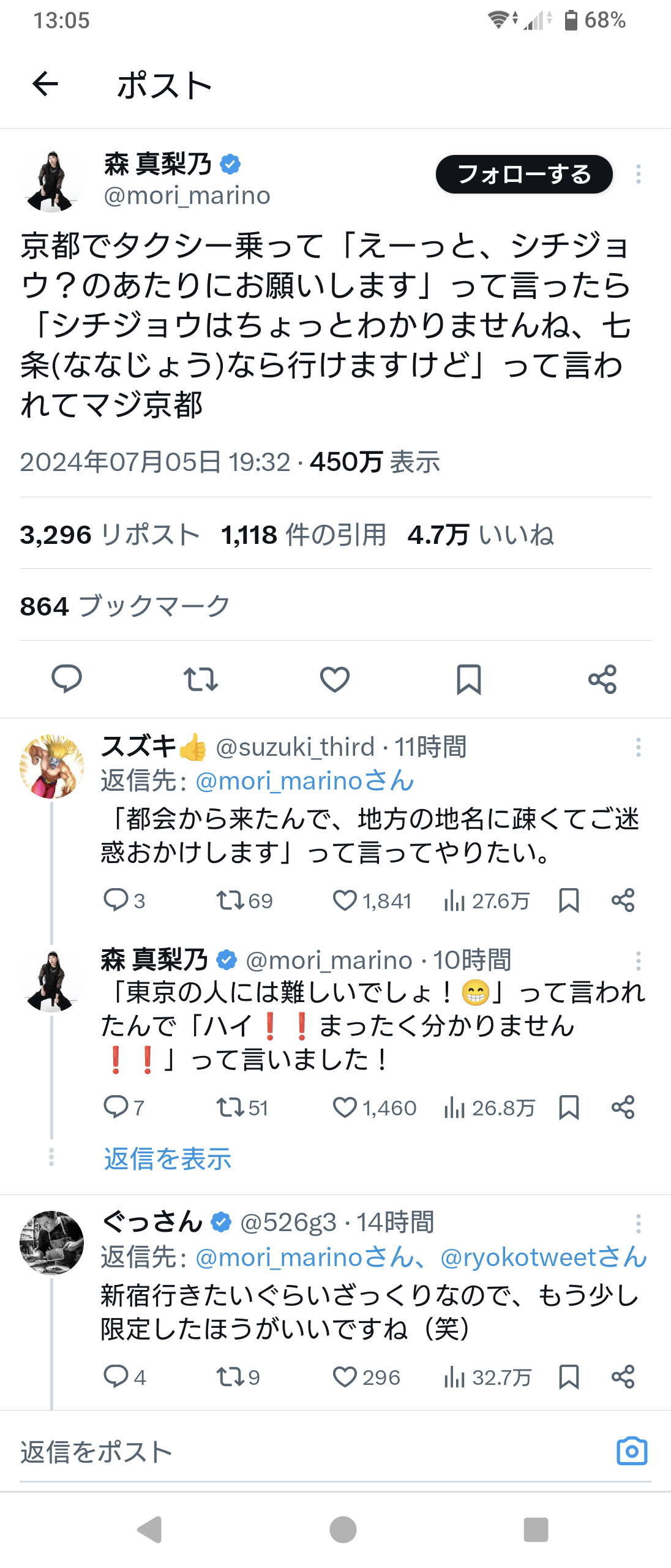Expand hidden replies with 返信を表示
This screenshot has width=671, height=1568.
point(167,1159)
